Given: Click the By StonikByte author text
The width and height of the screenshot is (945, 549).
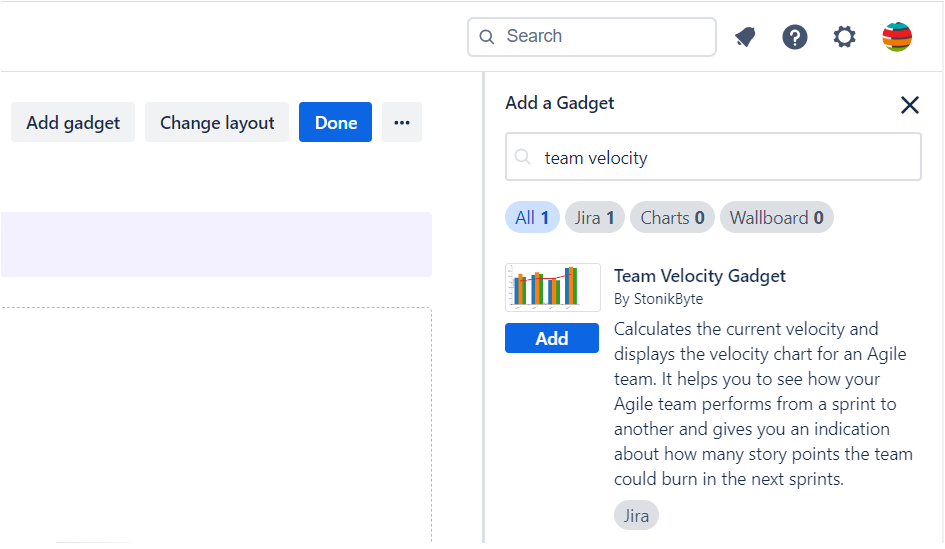Looking at the screenshot, I should pos(659,299).
